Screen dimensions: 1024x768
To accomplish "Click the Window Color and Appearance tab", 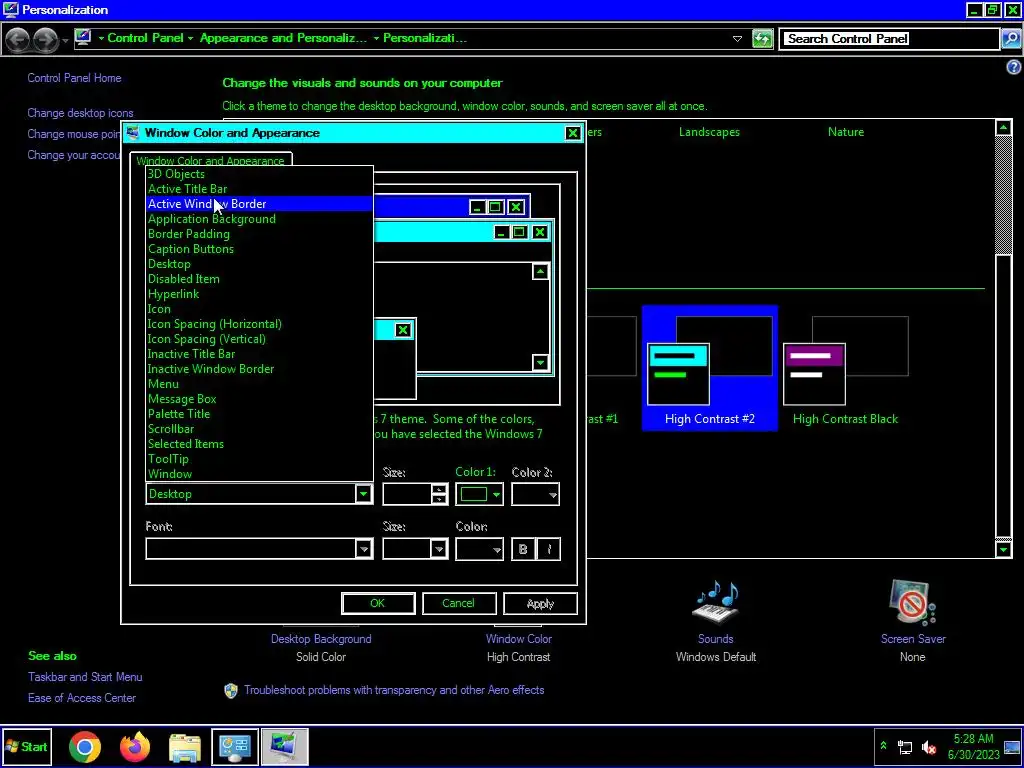I will click(210, 160).
